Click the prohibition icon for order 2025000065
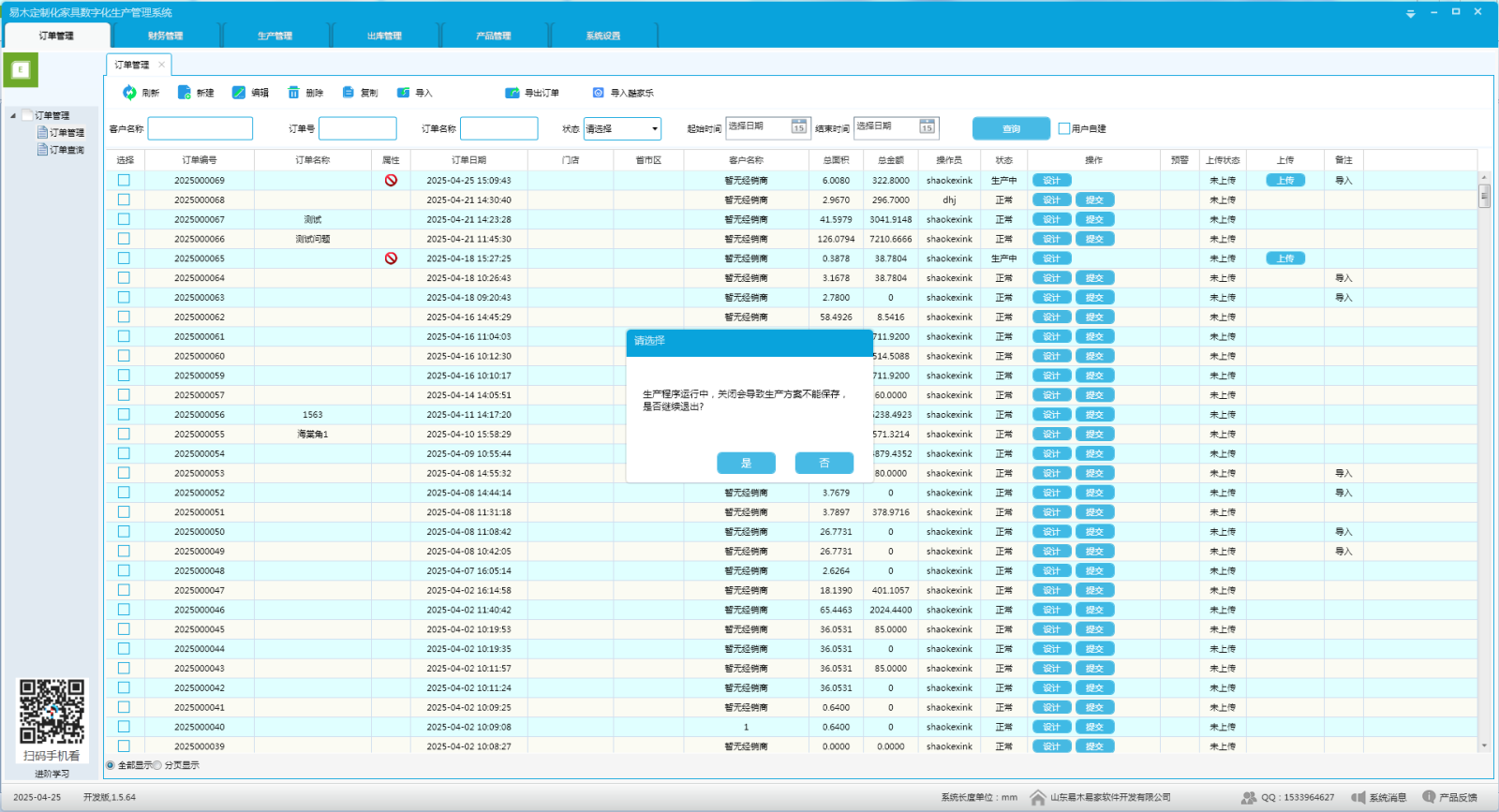 click(391, 258)
